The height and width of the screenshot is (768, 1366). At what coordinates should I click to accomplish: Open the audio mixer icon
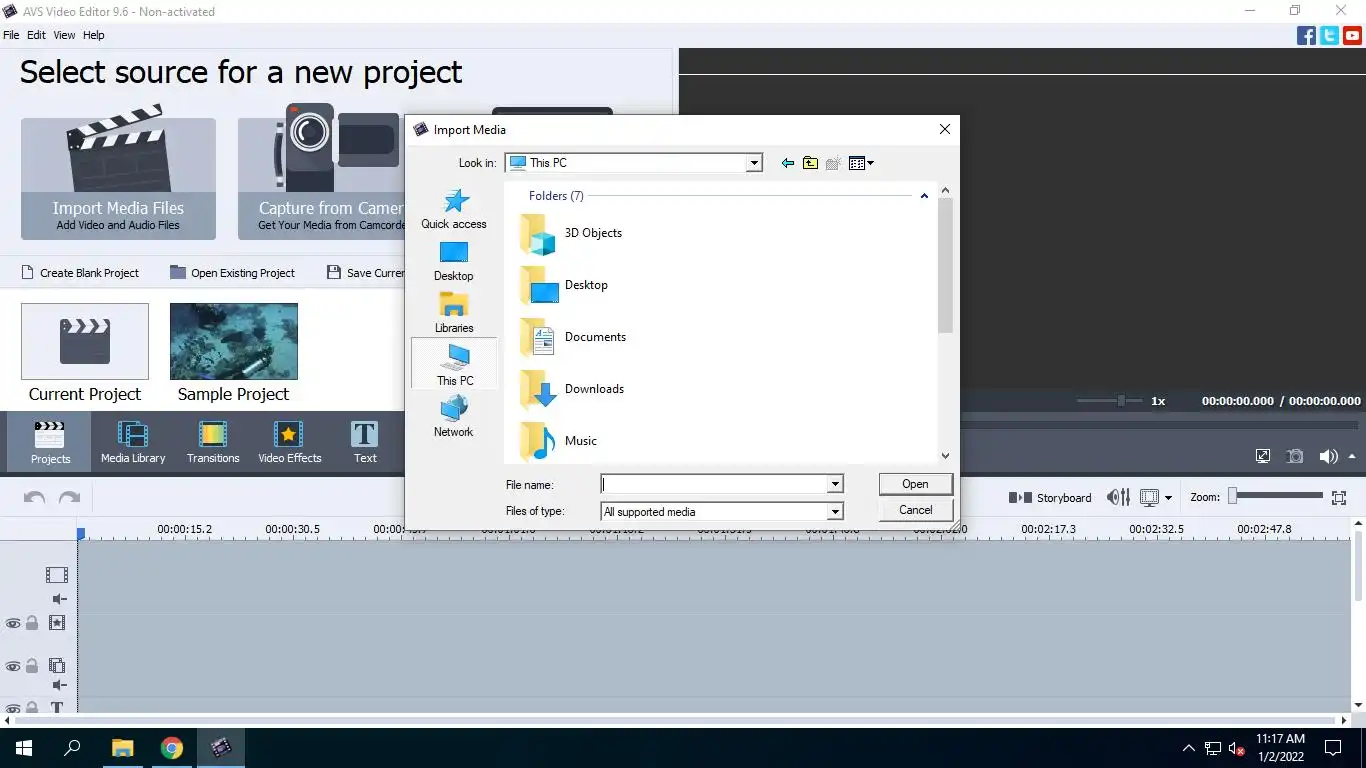coord(1118,497)
